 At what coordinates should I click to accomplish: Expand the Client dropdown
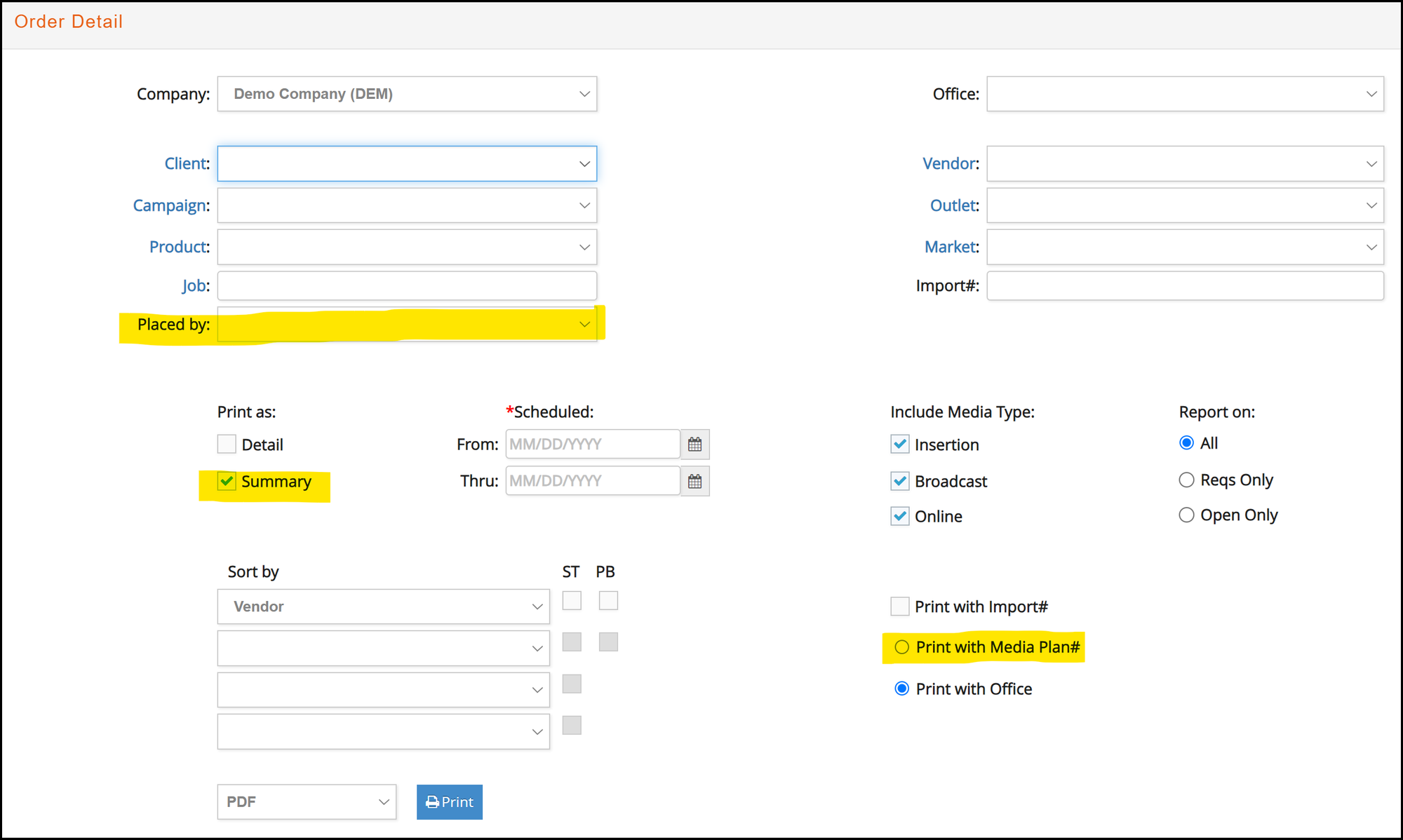click(407, 163)
